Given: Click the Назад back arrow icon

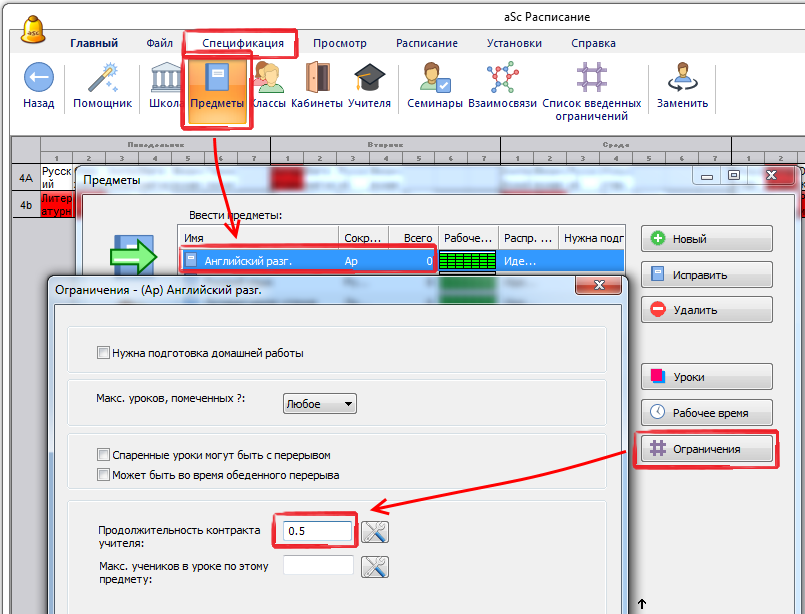Looking at the screenshot, I should (38, 78).
